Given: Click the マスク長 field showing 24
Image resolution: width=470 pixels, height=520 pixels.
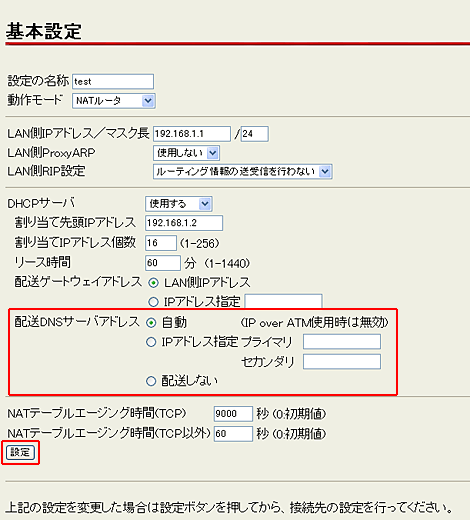Looking at the screenshot, I should (x=254, y=134).
